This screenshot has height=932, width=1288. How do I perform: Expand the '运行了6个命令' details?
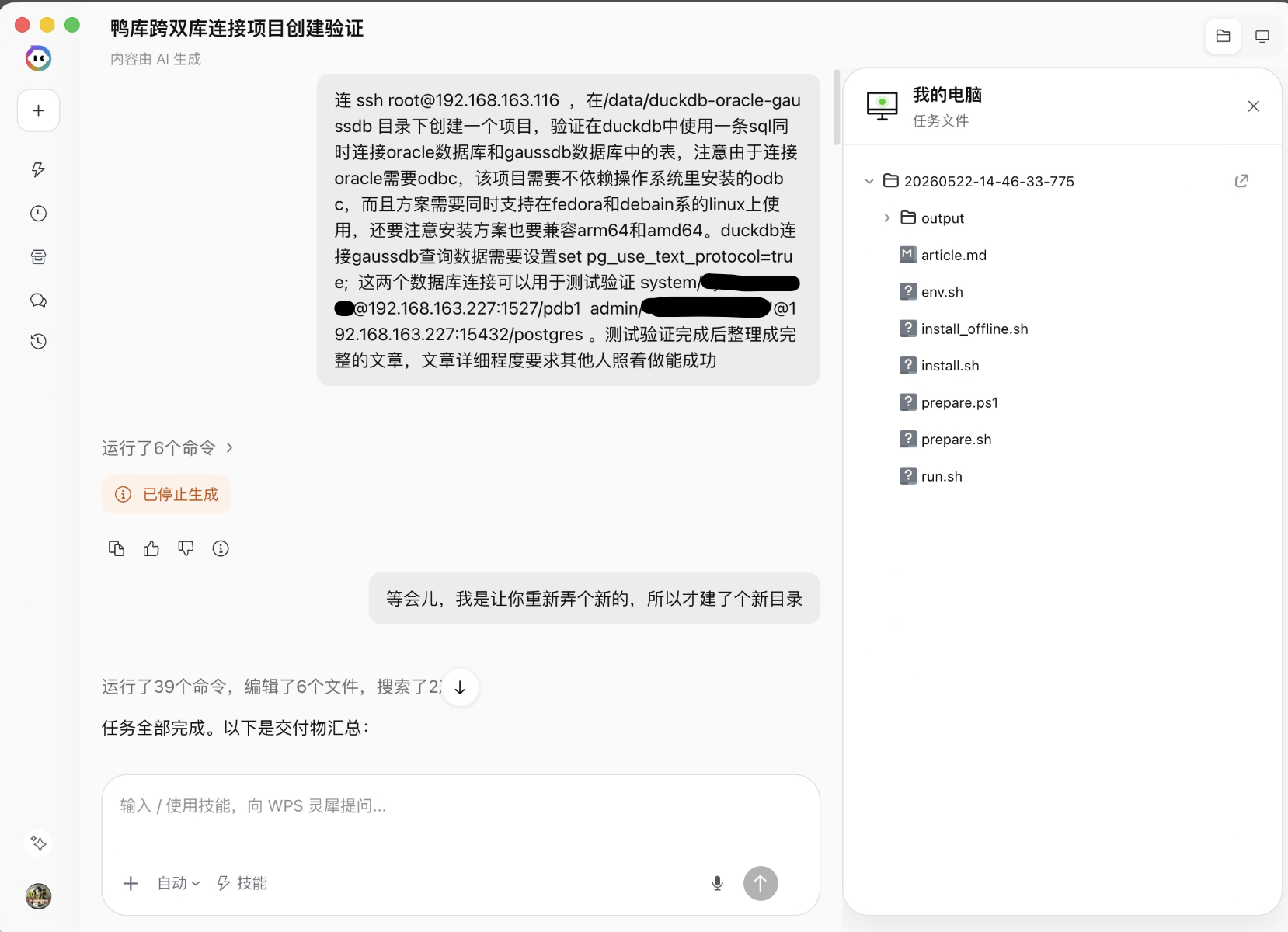point(167,448)
